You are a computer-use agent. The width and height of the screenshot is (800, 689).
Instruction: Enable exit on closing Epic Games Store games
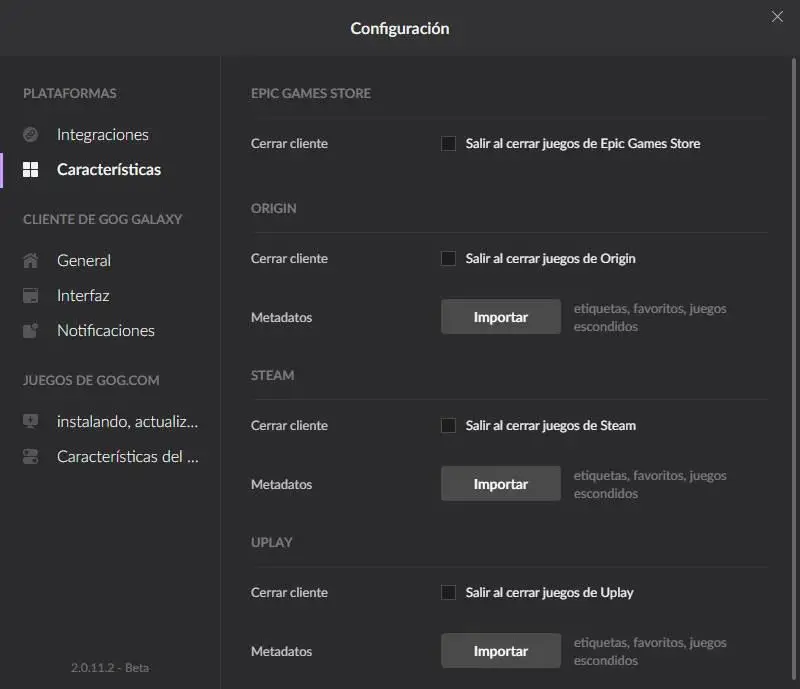(449, 144)
